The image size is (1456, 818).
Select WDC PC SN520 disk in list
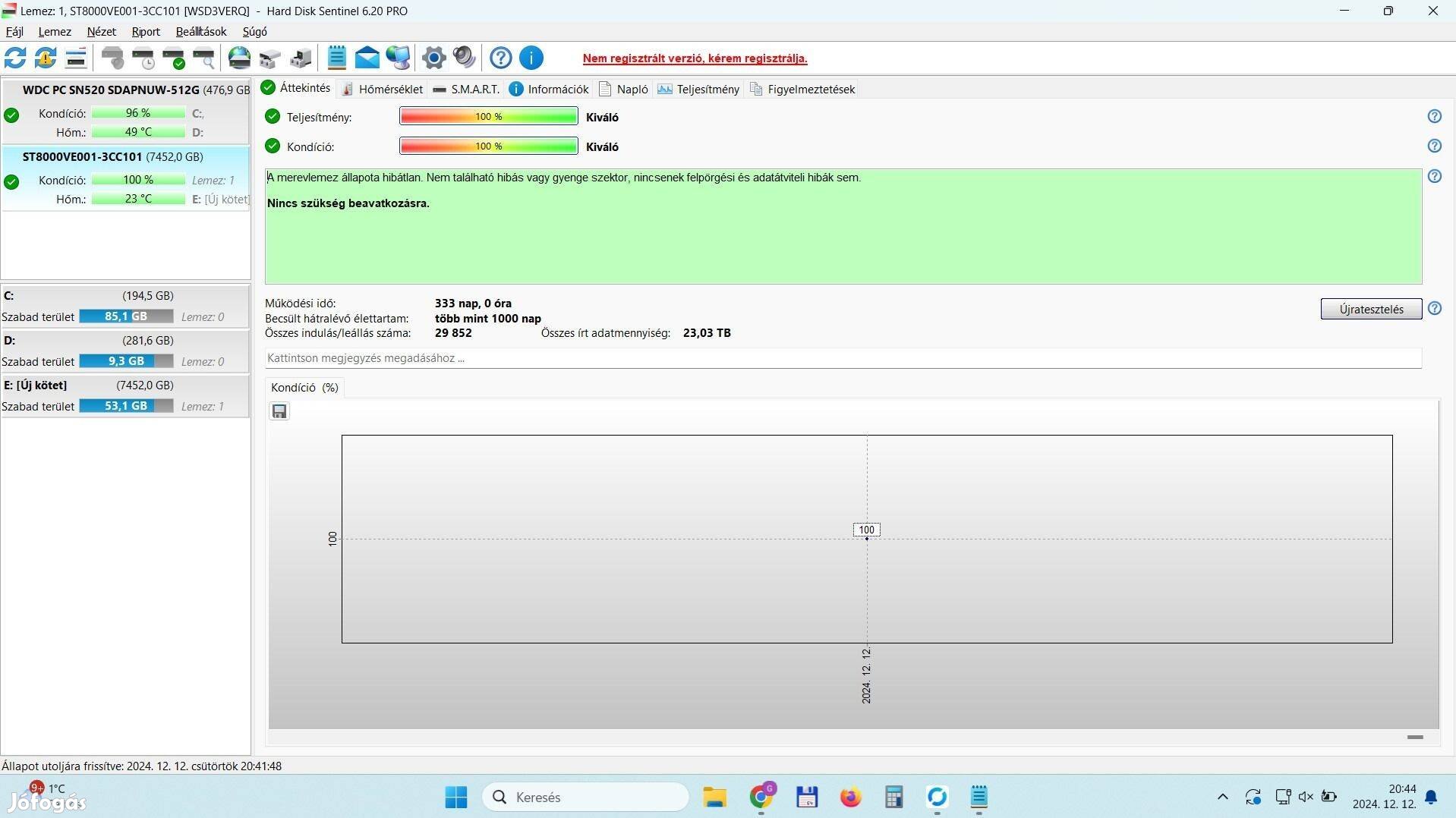coord(125,111)
